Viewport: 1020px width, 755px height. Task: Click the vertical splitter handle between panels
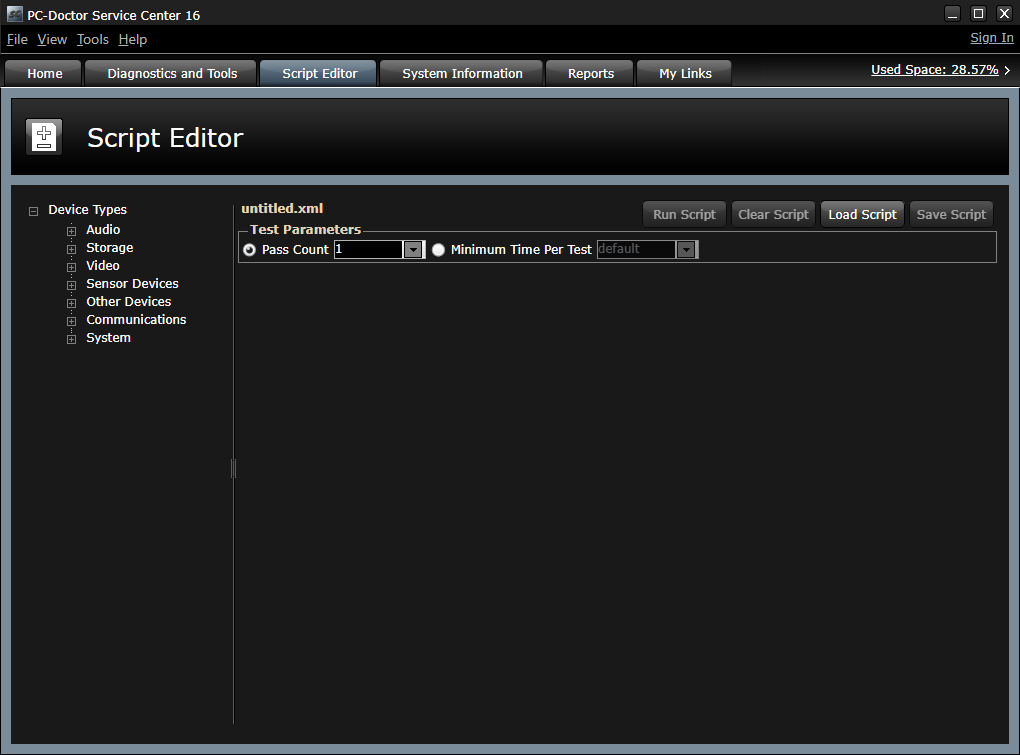pyautogui.click(x=233, y=468)
